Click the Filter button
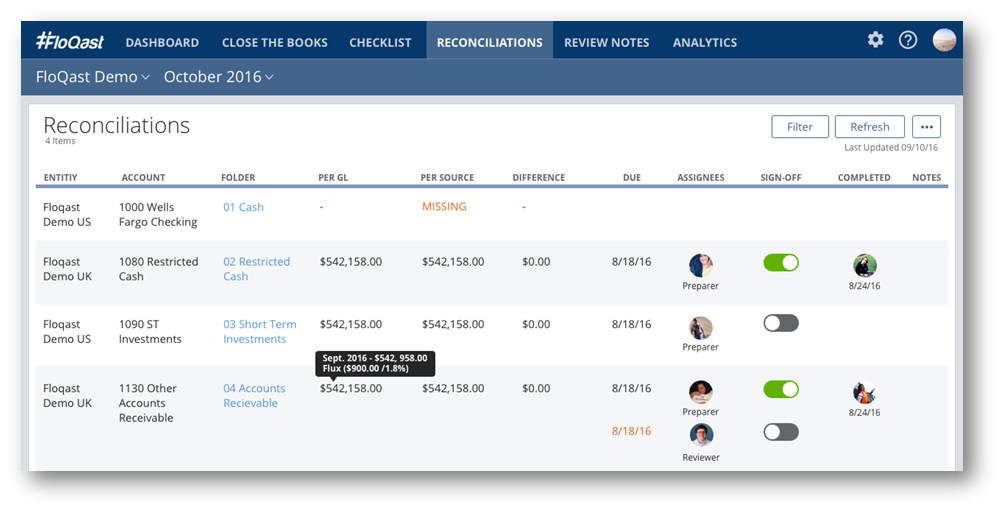The image size is (1005, 513). coord(800,126)
